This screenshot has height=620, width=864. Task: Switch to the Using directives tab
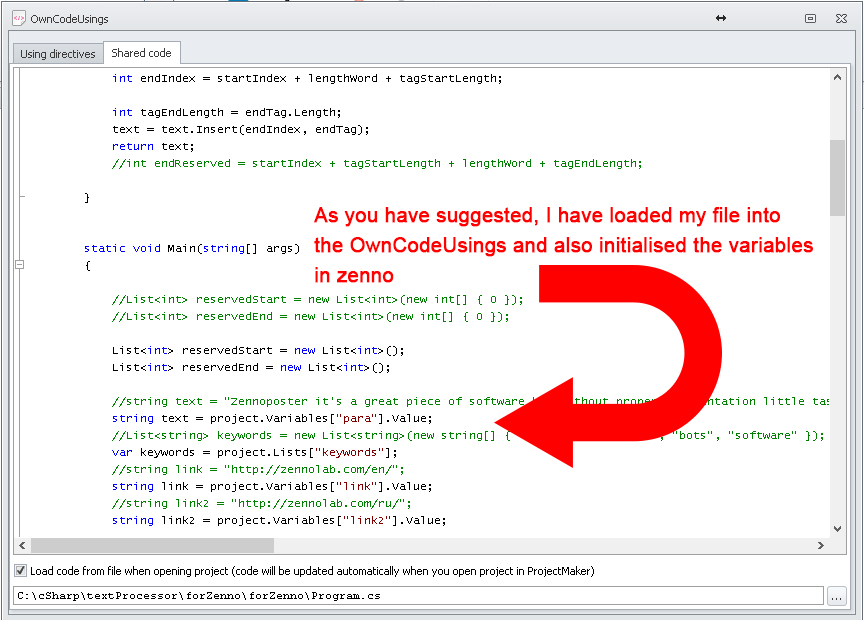58,54
